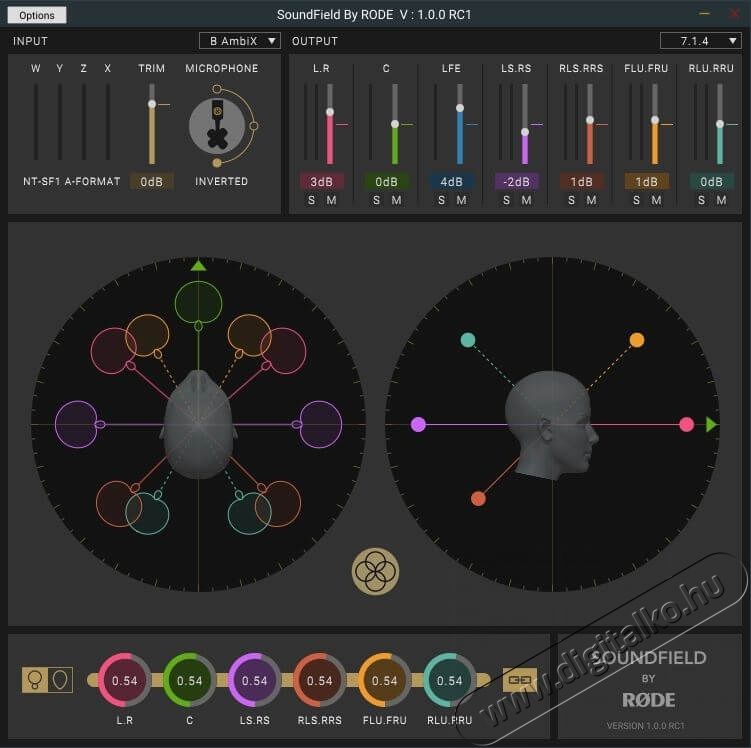Select the orange height node in side view
The width and height of the screenshot is (751, 748).
pos(637,340)
